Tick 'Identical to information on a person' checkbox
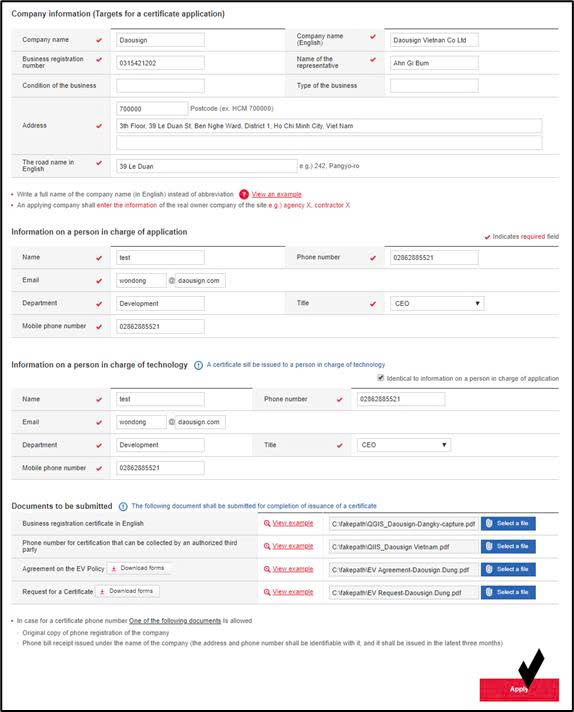The width and height of the screenshot is (574, 712). [x=381, y=378]
